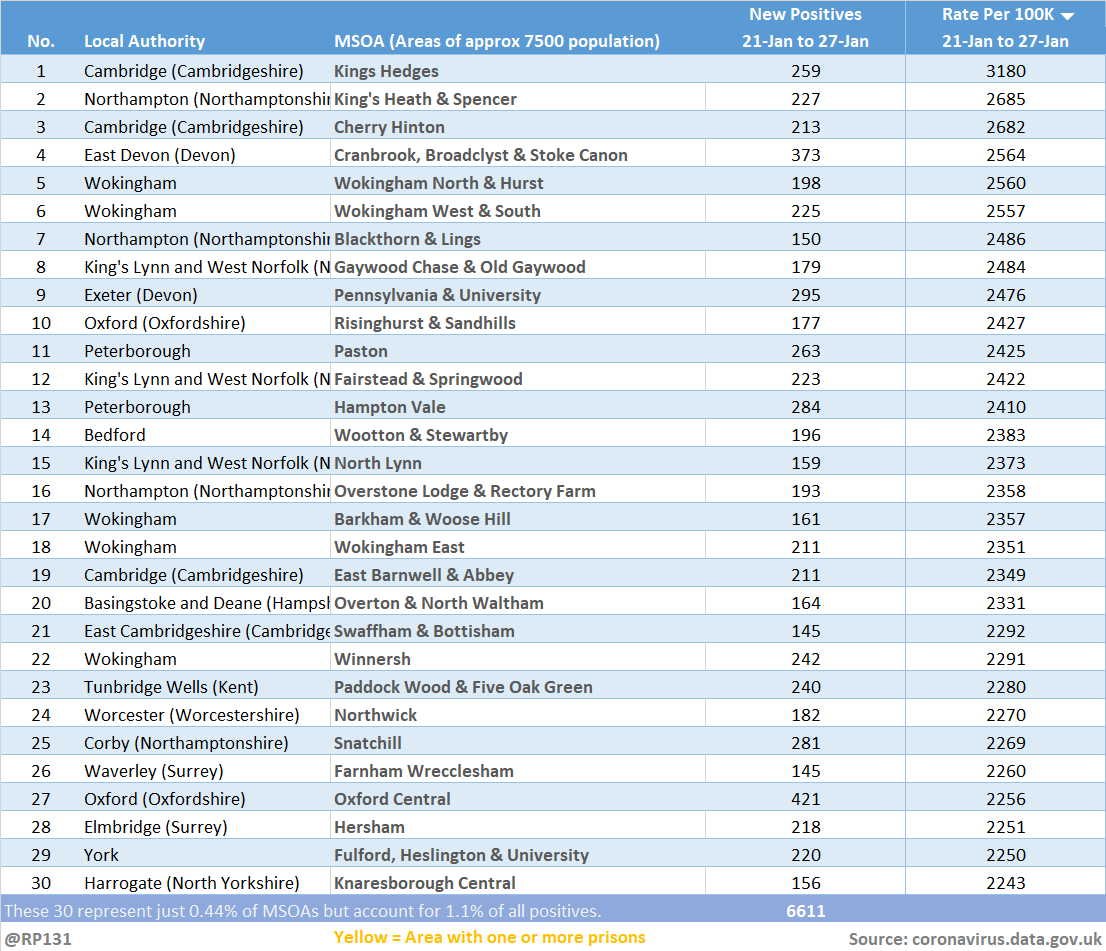Select row number 15 cell
This screenshot has height=951, width=1106.
41,463
